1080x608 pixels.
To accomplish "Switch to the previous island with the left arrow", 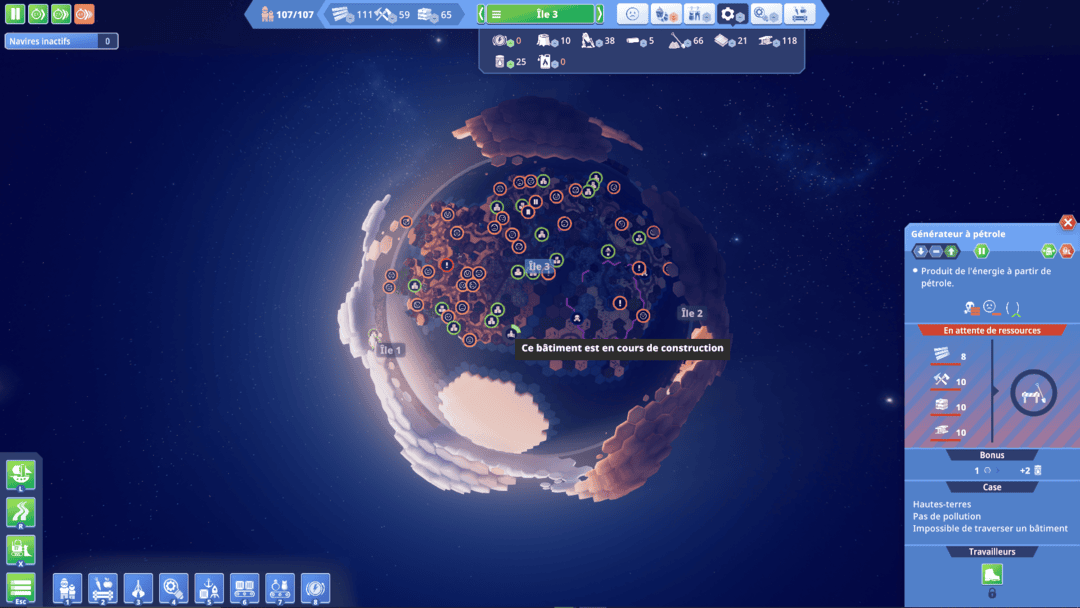I will coord(481,14).
